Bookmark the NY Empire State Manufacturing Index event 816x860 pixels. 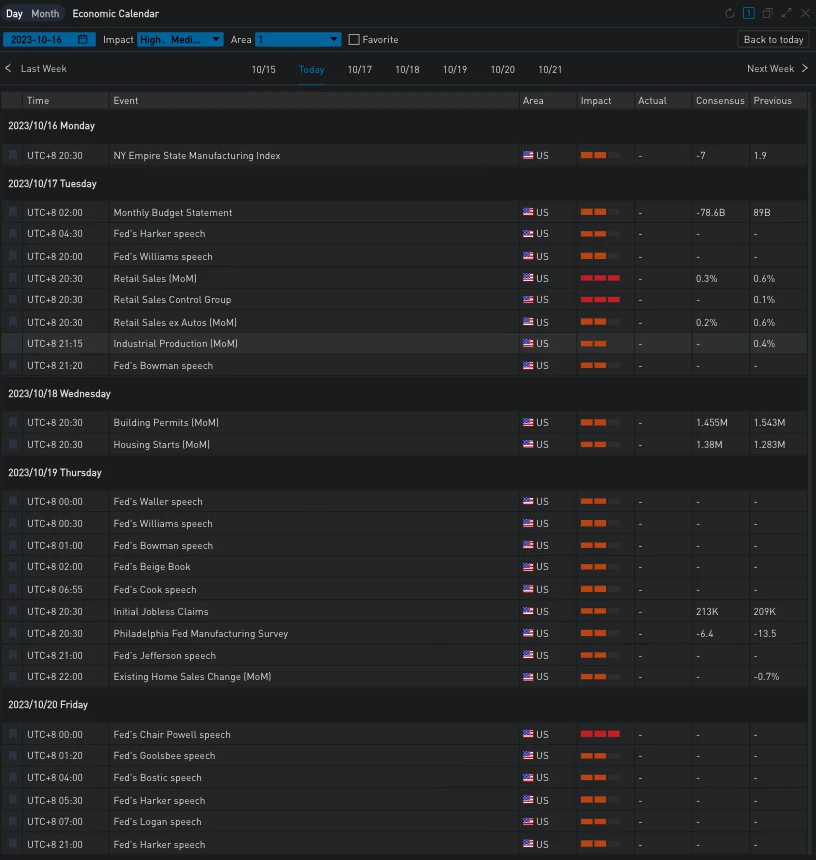[x=13, y=156]
